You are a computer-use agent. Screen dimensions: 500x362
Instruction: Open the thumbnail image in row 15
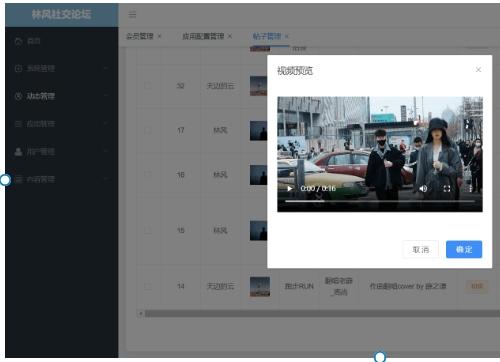pyautogui.click(x=259, y=230)
